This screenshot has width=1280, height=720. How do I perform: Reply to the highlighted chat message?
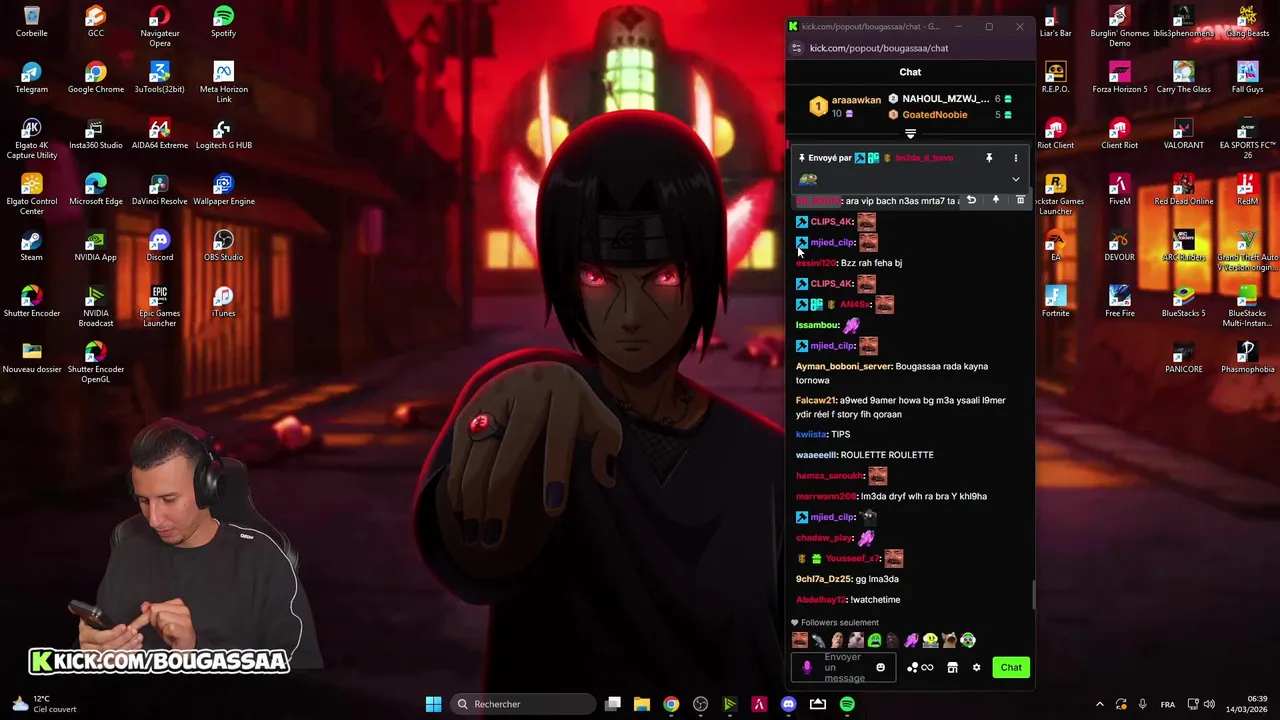tap(971, 200)
